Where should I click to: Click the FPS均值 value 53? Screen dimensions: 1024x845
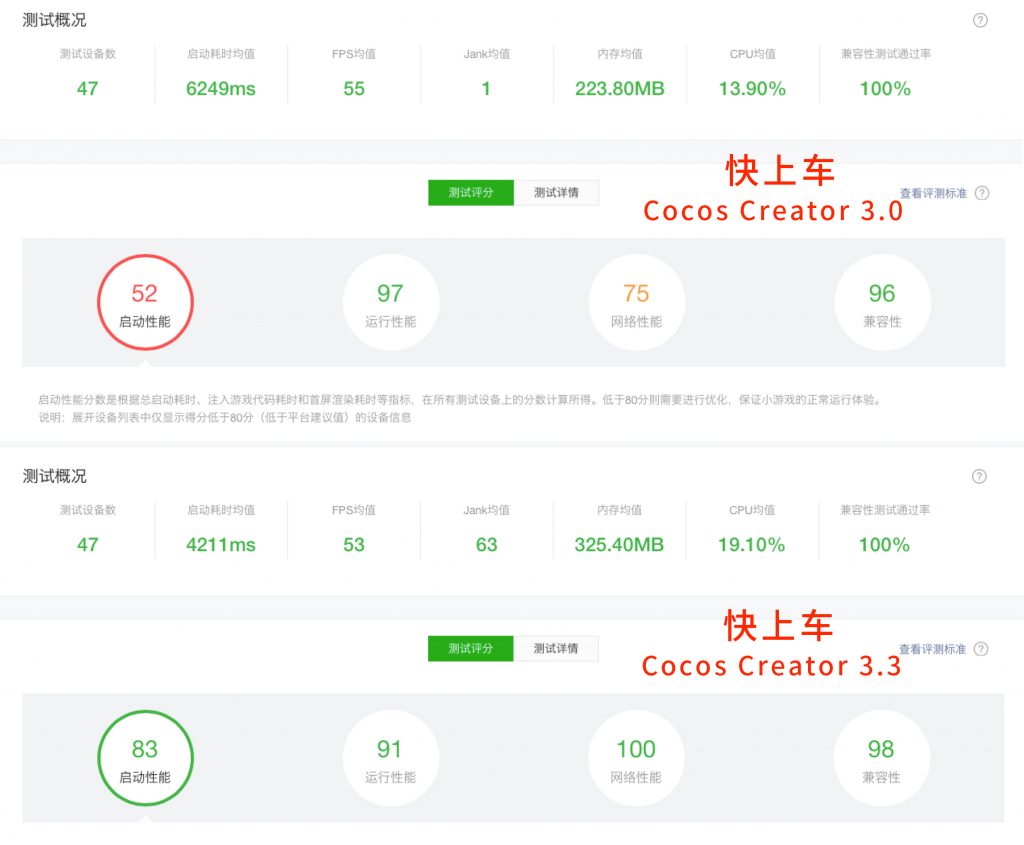pos(354,545)
